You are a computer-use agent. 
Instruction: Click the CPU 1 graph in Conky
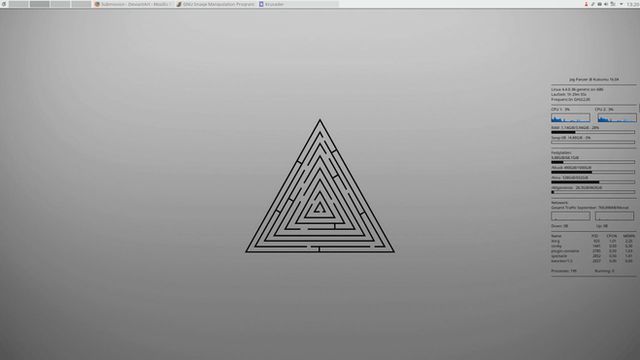click(x=570, y=118)
